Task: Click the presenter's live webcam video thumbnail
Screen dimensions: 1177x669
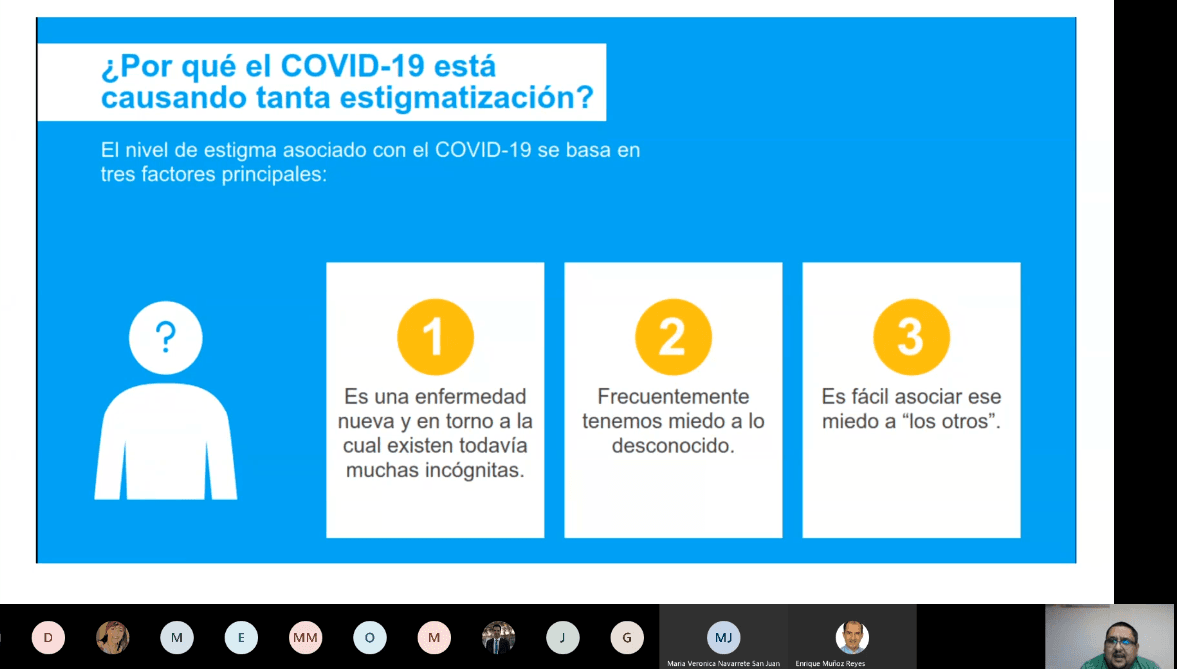Action: point(1109,636)
